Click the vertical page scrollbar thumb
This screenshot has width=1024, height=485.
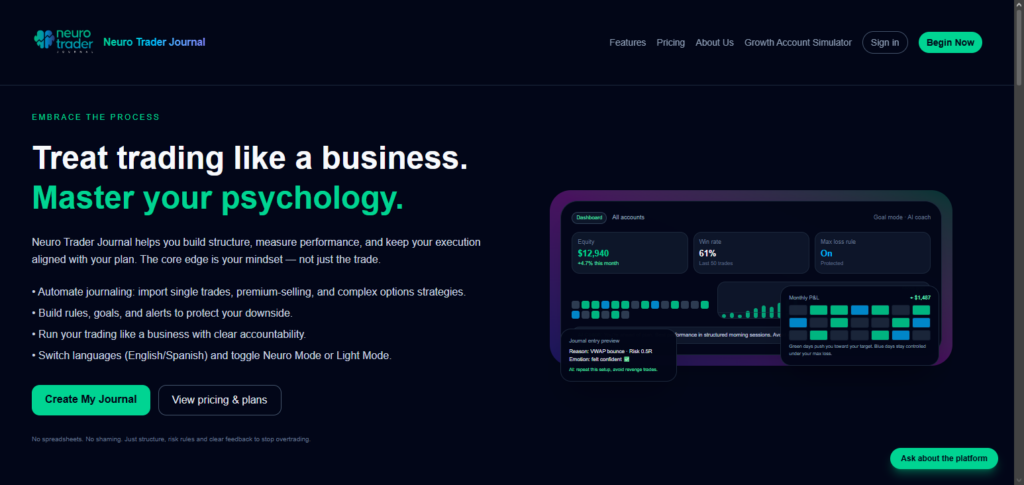1019,46
